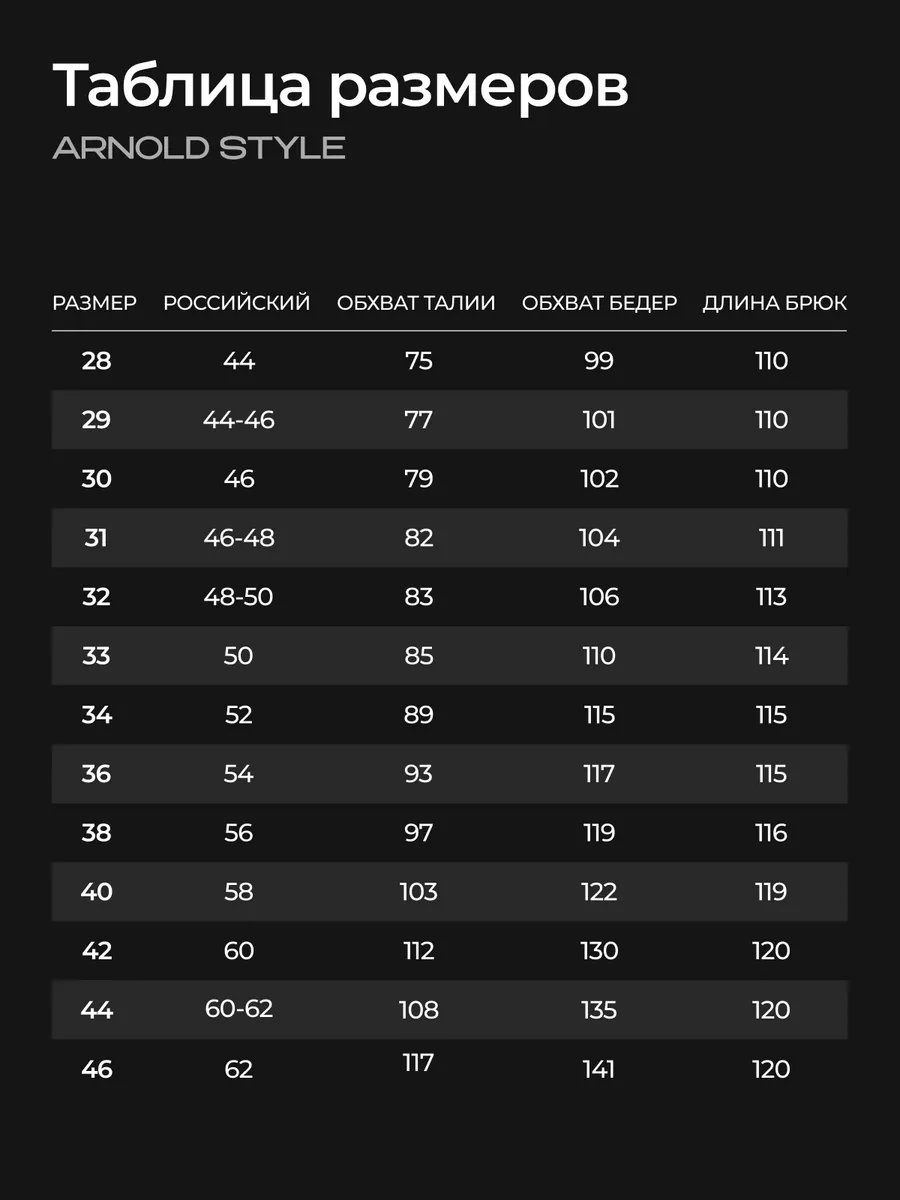Click hip value 141 cell
The height and width of the screenshot is (1200, 900).
[599, 1069]
